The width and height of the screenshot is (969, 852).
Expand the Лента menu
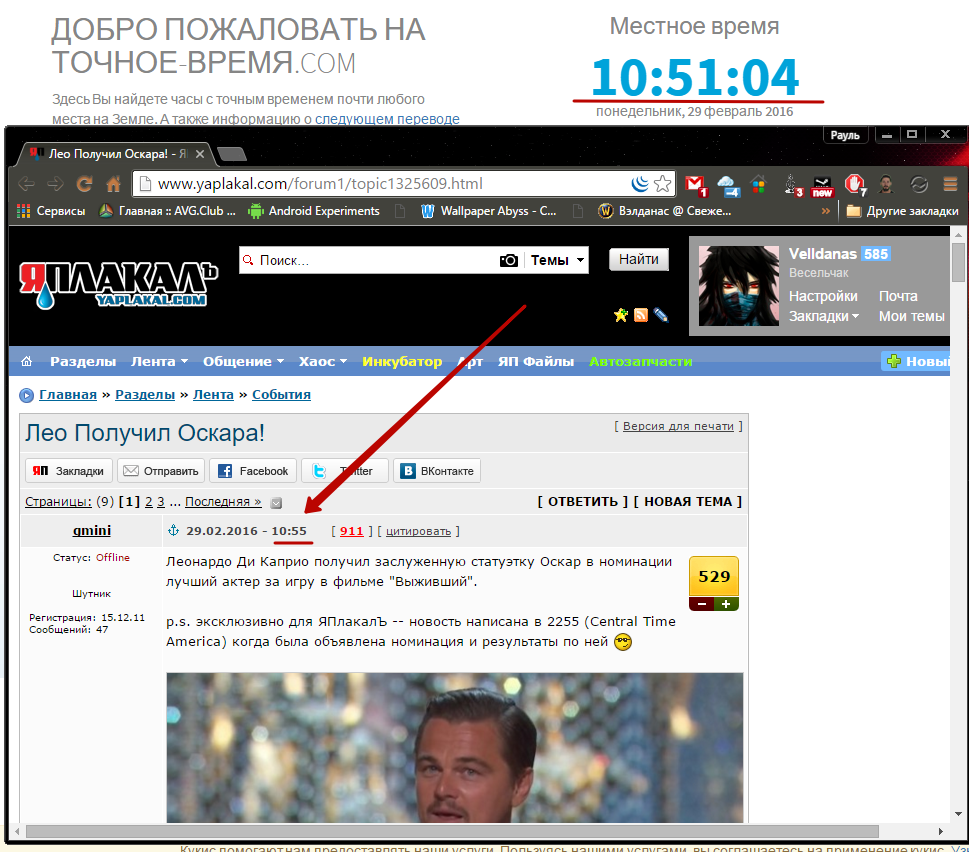click(159, 361)
